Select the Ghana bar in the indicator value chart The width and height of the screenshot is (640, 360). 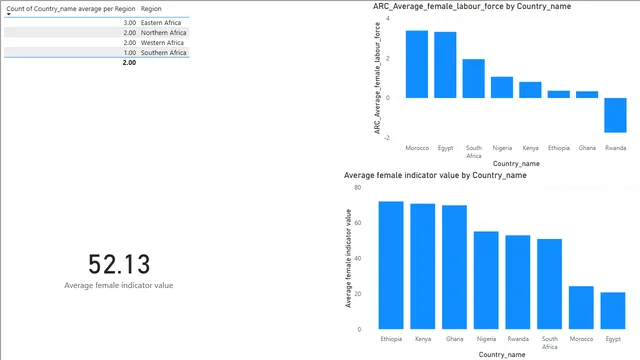click(454, 267)
